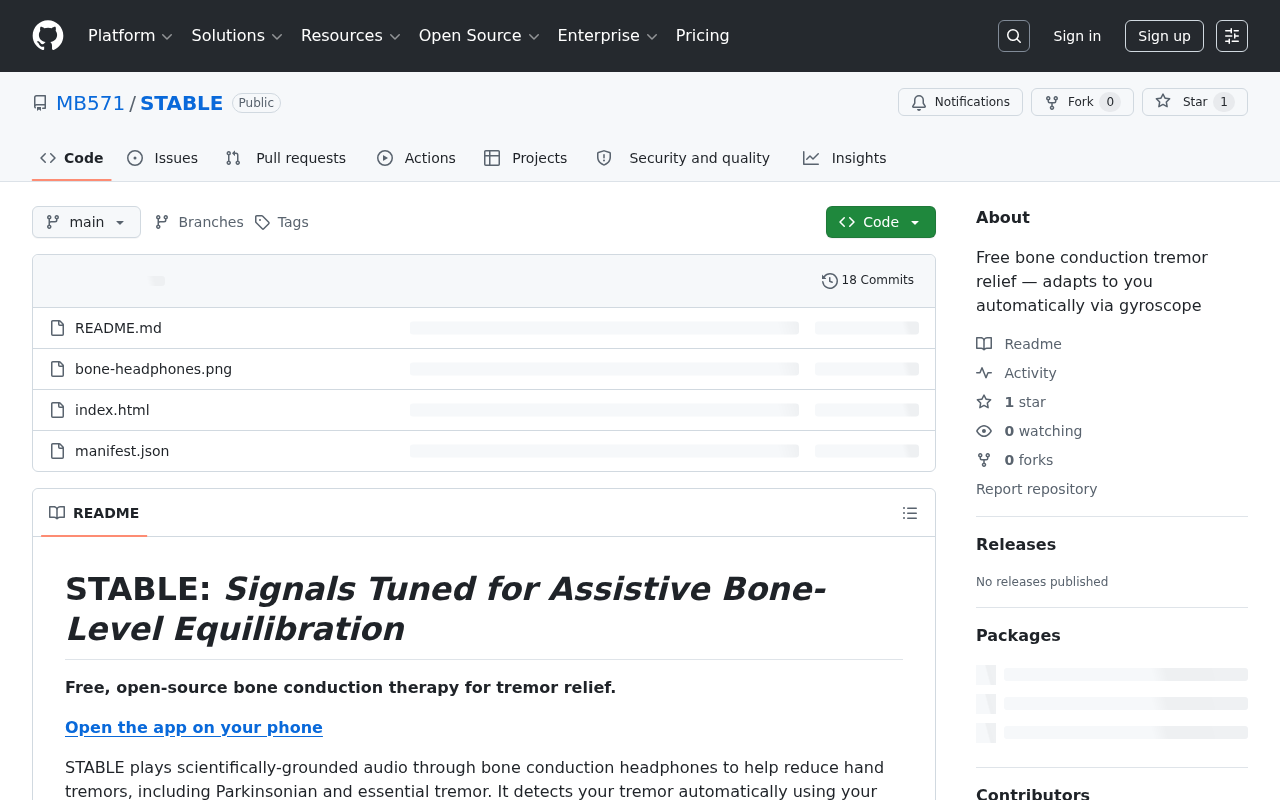Click the bone-headphones.png file icon
The width and height of the screenshot is (1280, 800).
[58, 369]
